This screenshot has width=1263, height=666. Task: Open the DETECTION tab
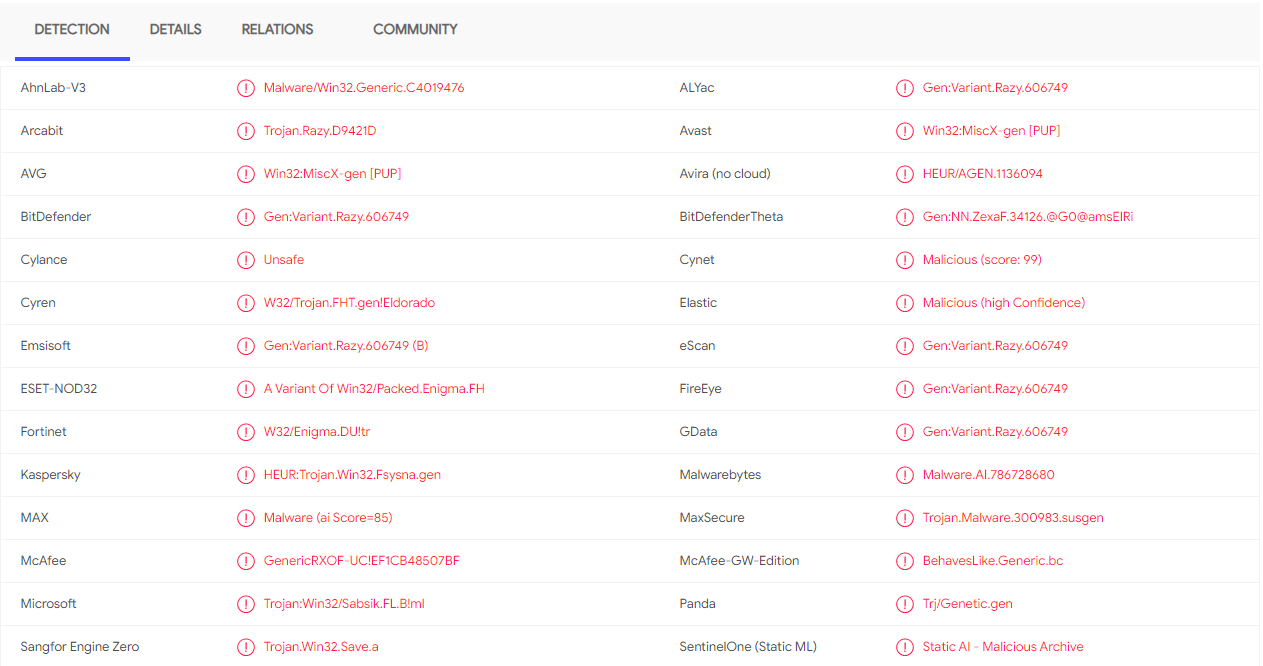coord(72,30)
